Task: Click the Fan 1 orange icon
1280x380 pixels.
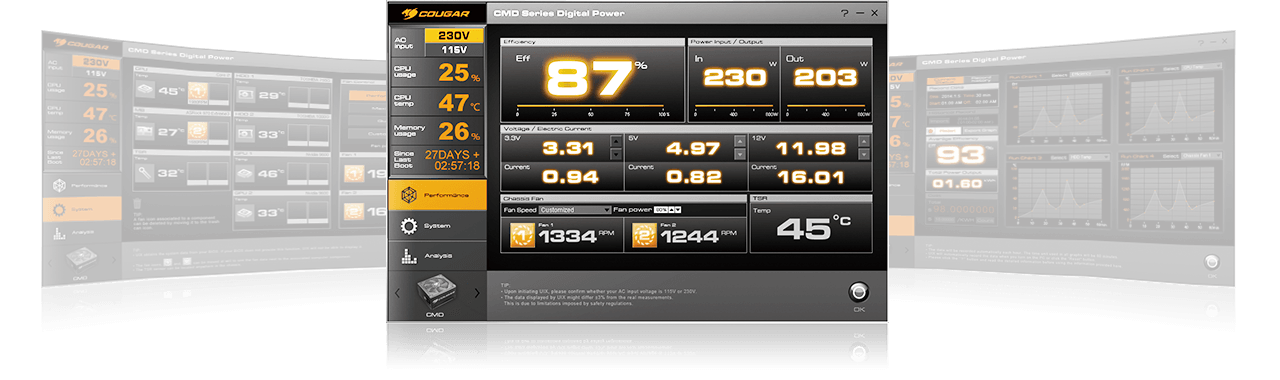Action: tap(522, 235)
